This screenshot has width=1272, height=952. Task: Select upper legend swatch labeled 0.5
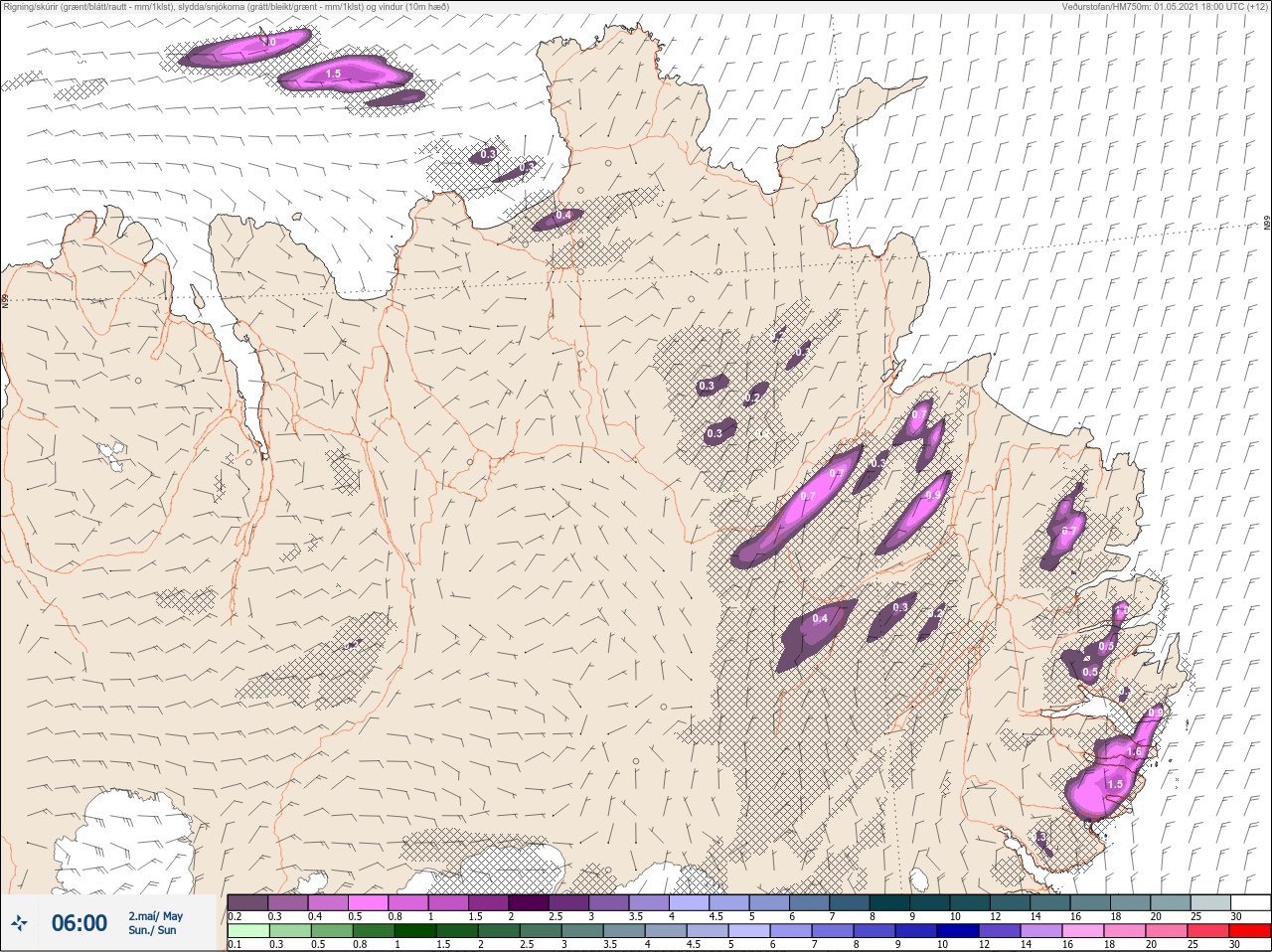(368, 902)
